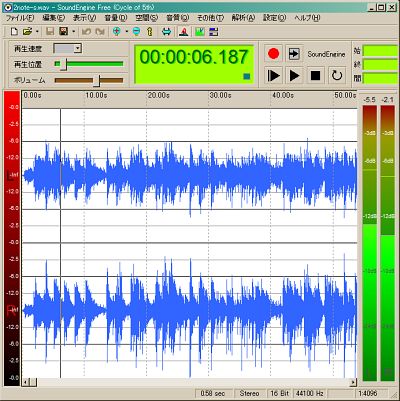The image size is (400, 401).
Task: Expand the dropdown arrow next to save-as icon
Action: (x=73, y=32)
